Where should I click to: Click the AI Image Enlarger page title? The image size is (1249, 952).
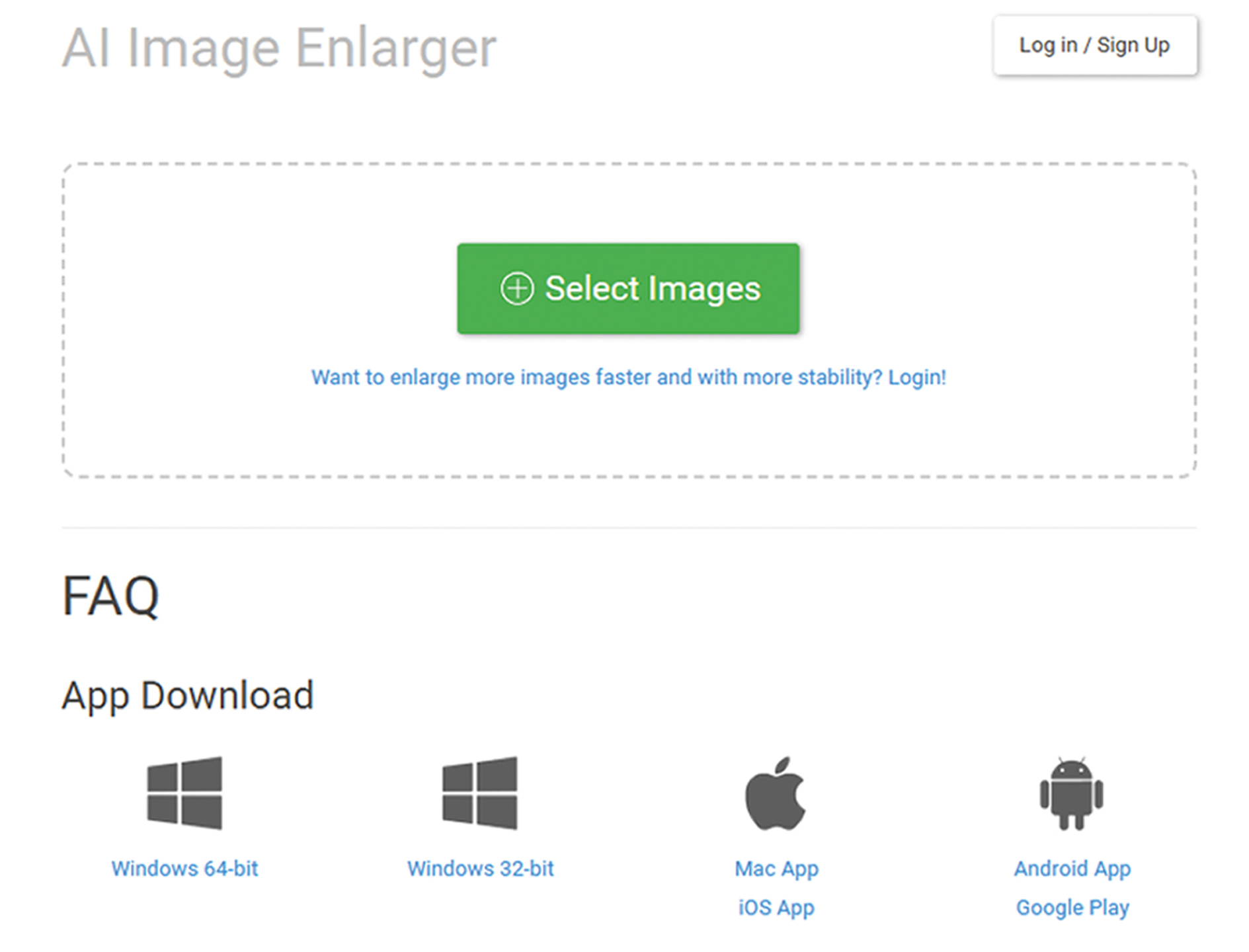click(x=279, y=48)
